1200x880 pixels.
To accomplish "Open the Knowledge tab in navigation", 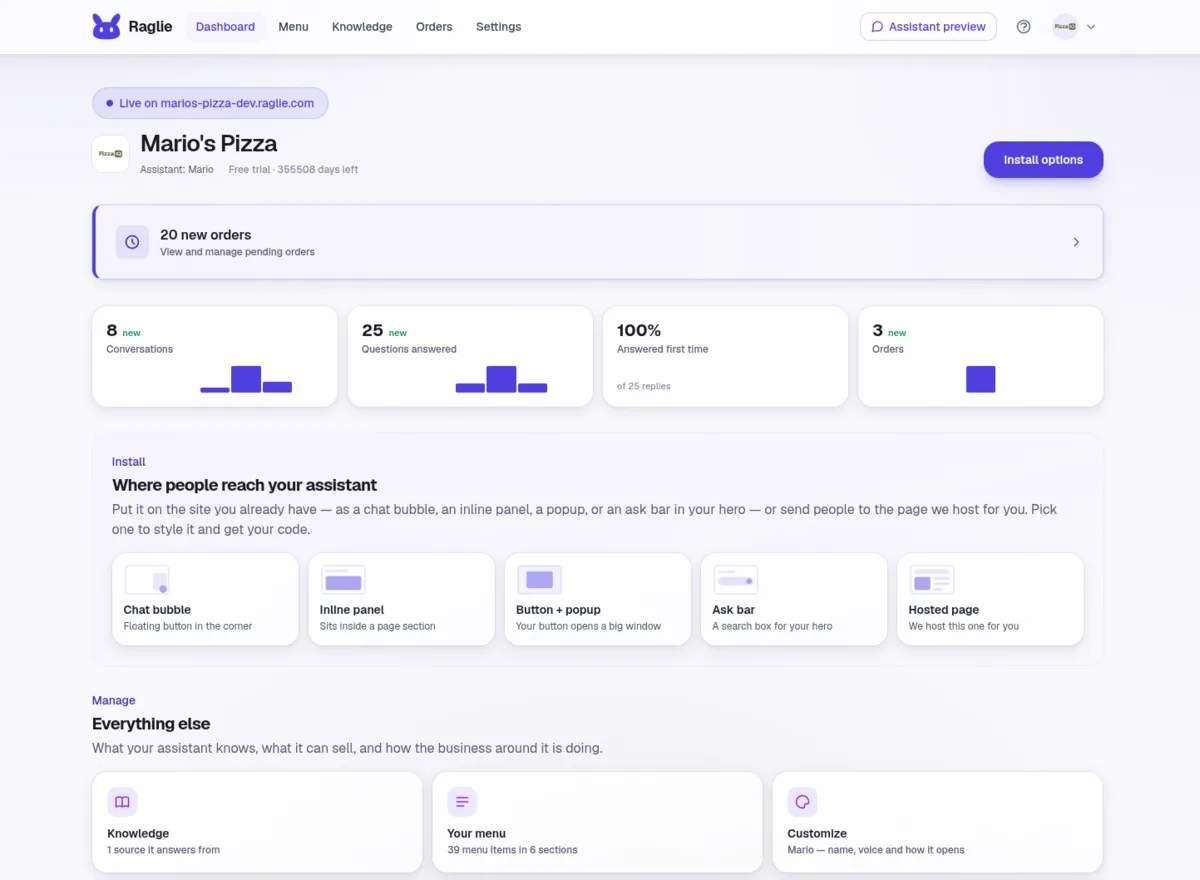I will tap(362, 27).
